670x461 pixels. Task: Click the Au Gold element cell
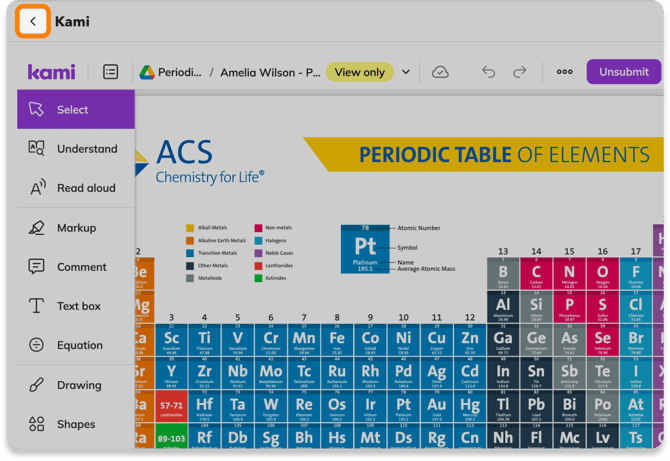click(437, 406)
